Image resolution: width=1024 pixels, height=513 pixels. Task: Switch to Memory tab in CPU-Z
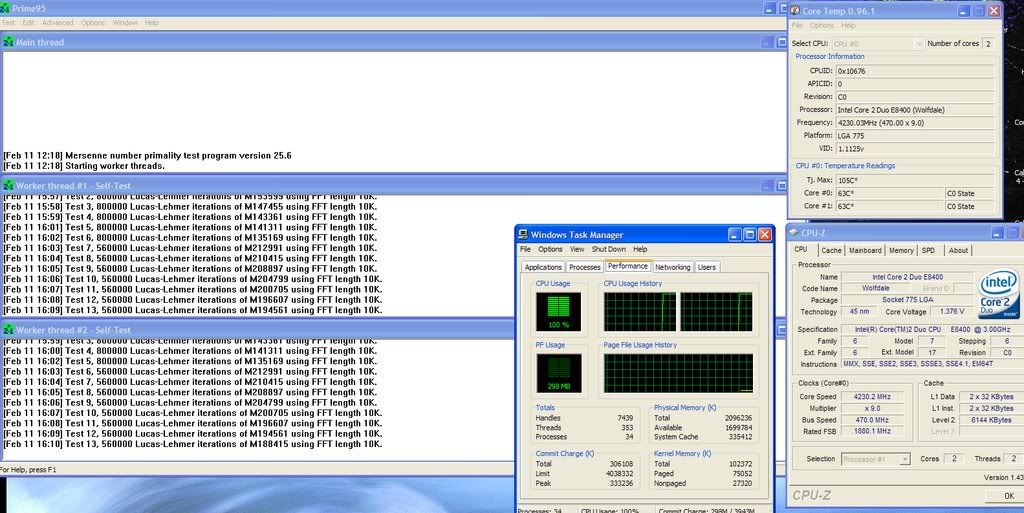(x=901, y=251)
